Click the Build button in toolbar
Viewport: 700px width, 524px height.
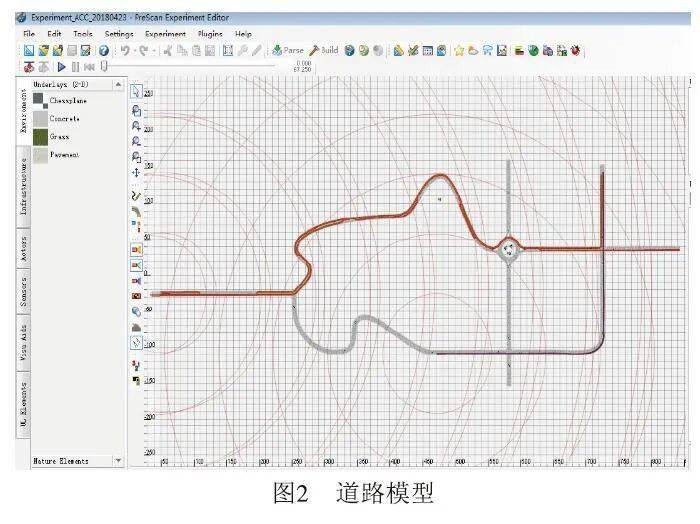tap(326, 50)
